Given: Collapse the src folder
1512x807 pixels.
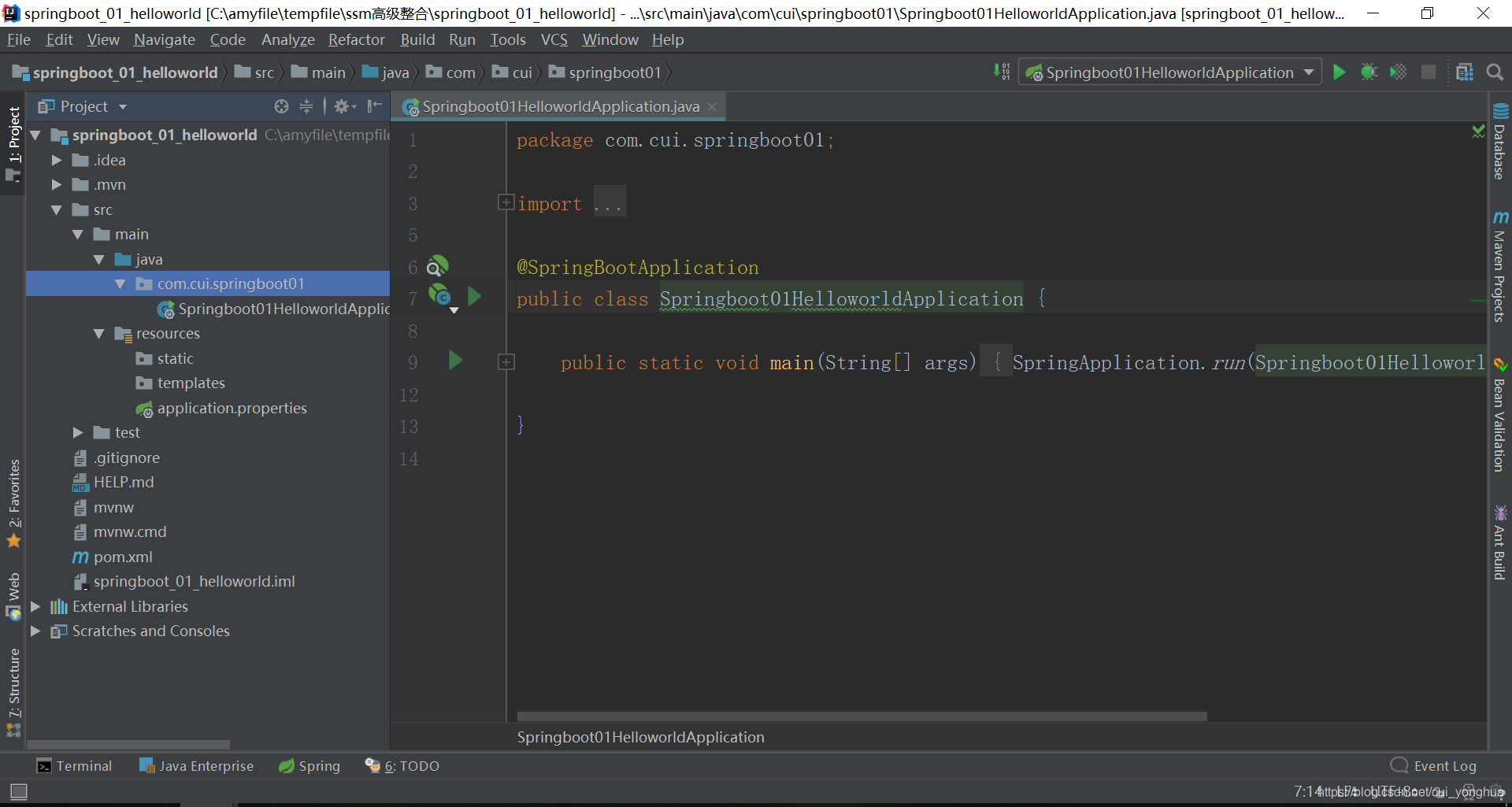Looking at the screenshot, I should (57, 210).
